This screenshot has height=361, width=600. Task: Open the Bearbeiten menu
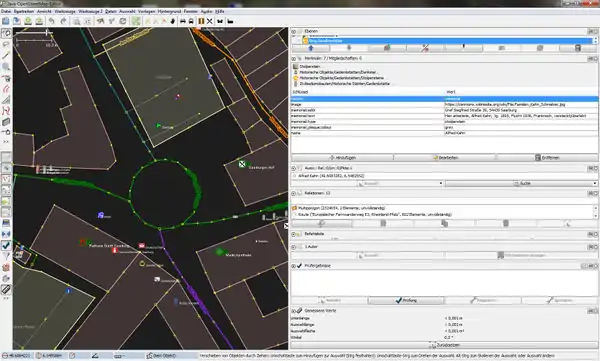24,11
